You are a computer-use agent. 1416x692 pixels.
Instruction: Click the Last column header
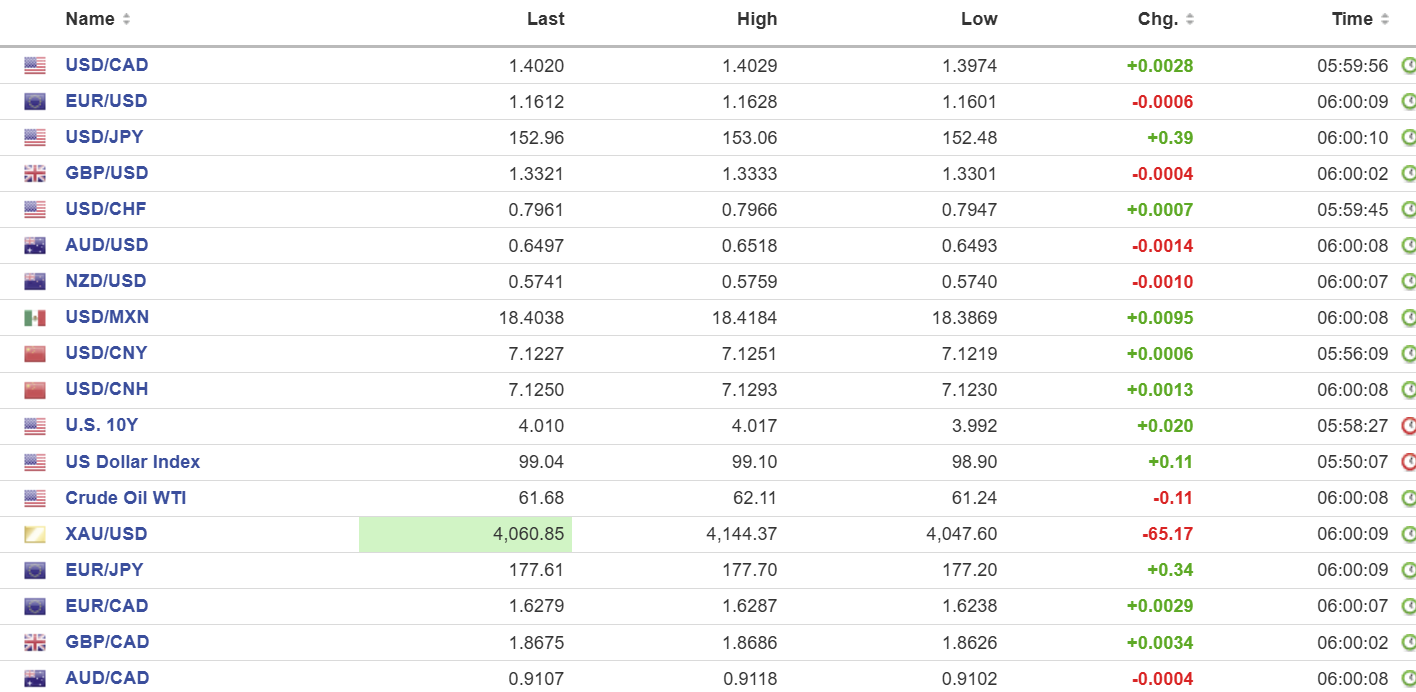[x=545, y=19]
